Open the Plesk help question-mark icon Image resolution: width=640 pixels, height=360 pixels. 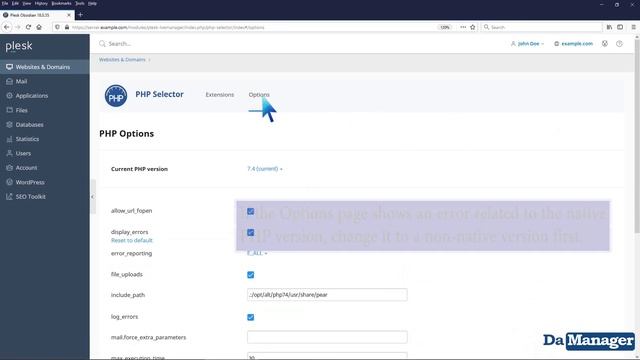coord(619,44)
